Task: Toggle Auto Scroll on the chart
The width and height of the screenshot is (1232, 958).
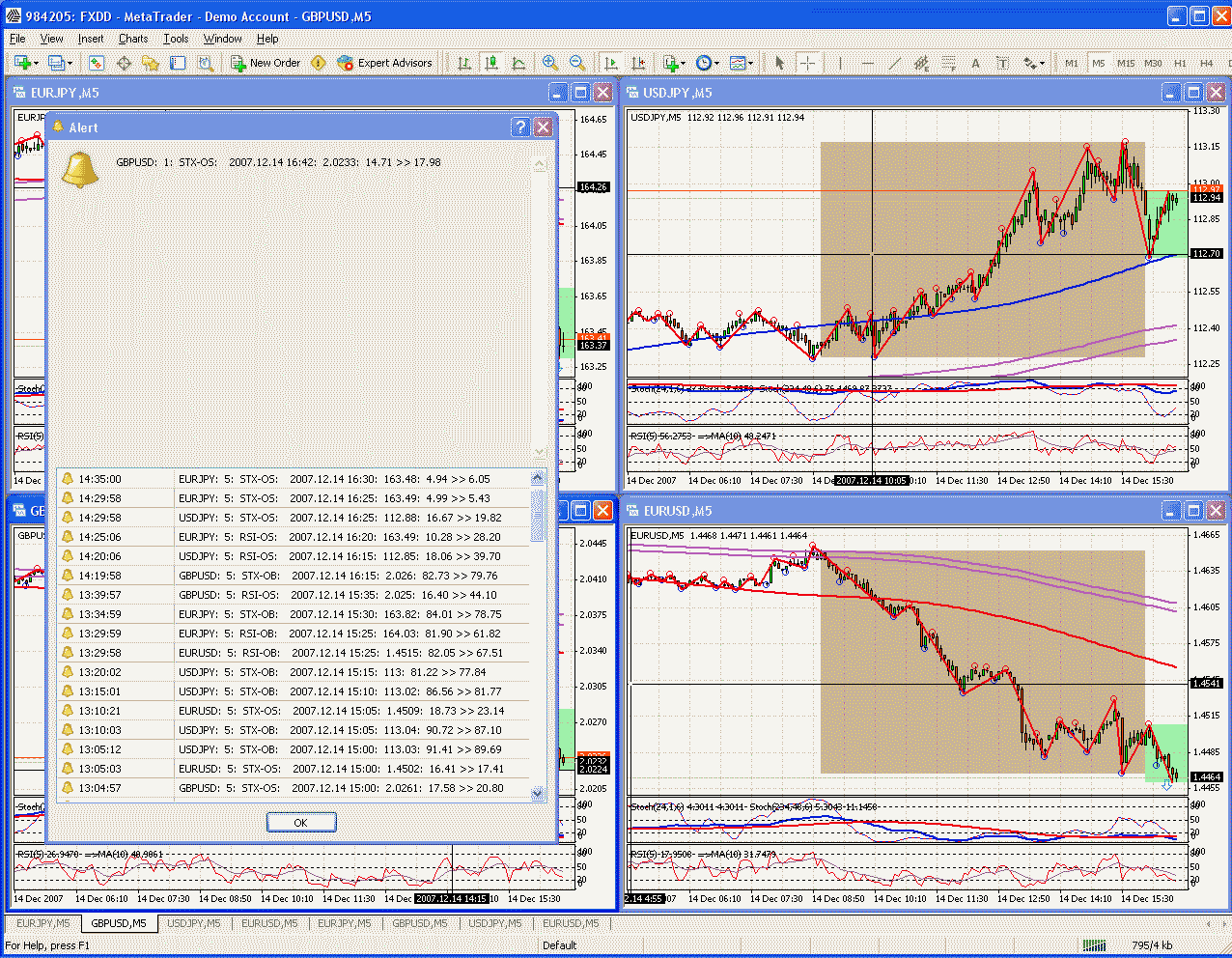Action: pos(610,63)
